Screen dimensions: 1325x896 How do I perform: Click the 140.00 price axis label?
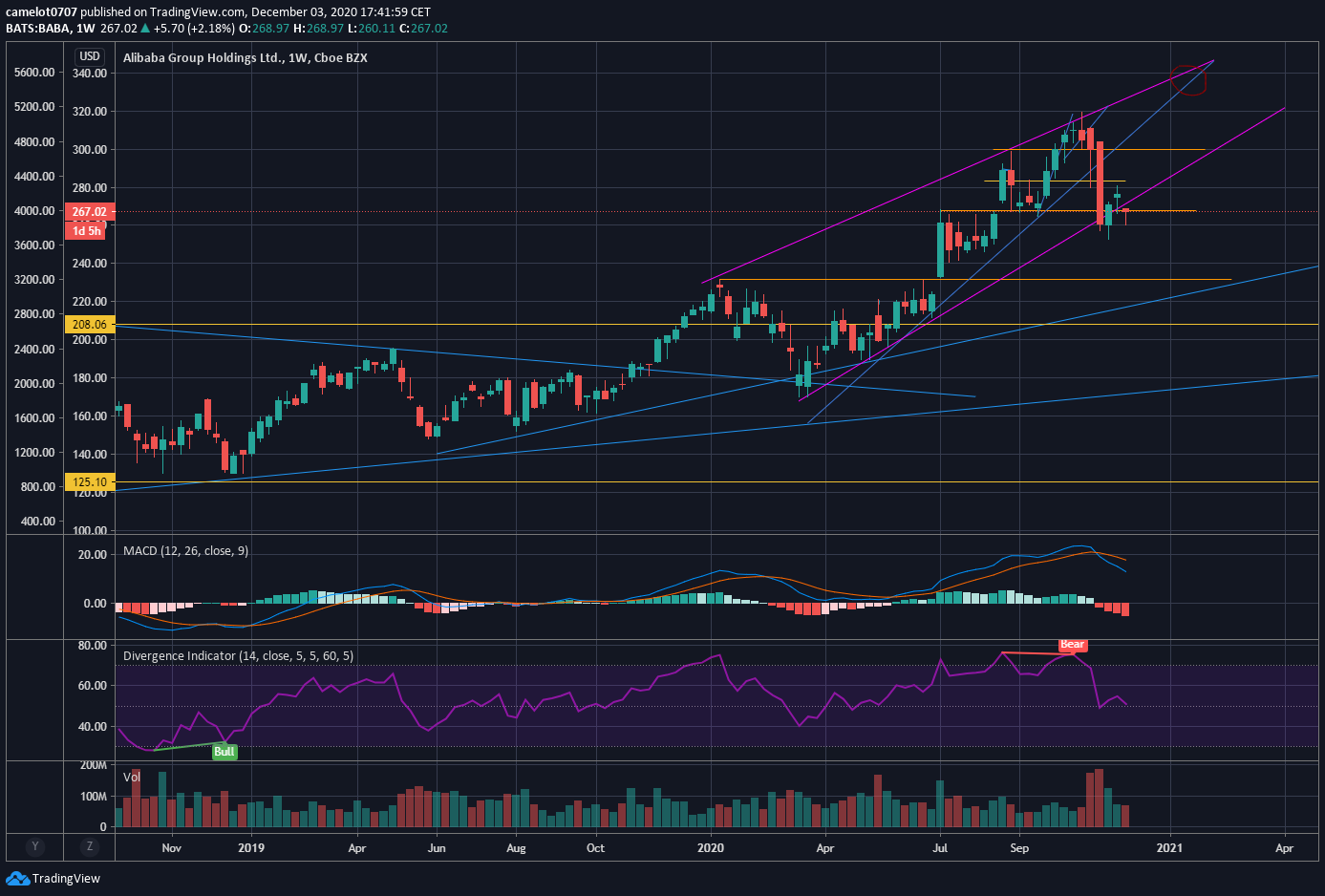90,455
